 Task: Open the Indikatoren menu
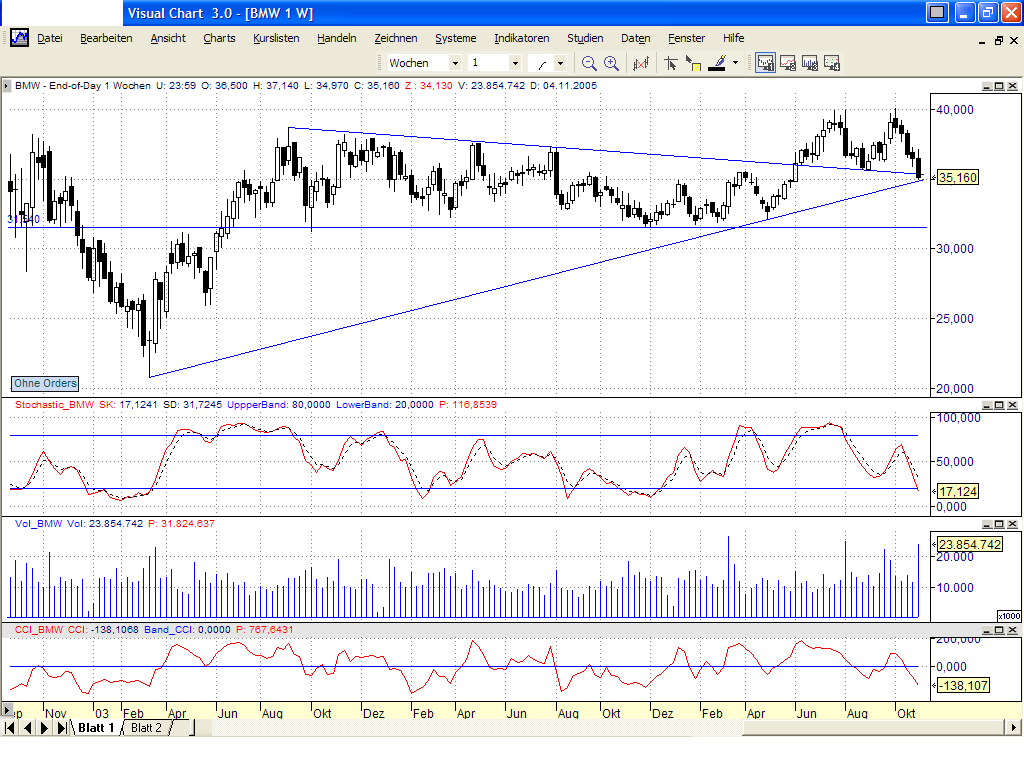point(521,38)
